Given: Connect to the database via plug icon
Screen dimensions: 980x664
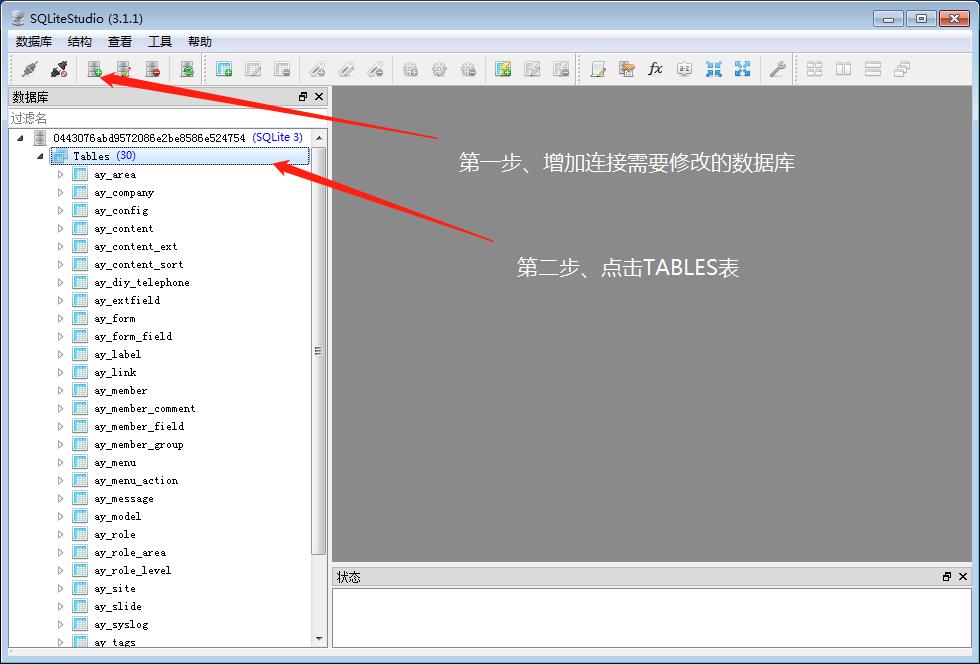Looking at the screenshot, I should (x=29, y=69).
